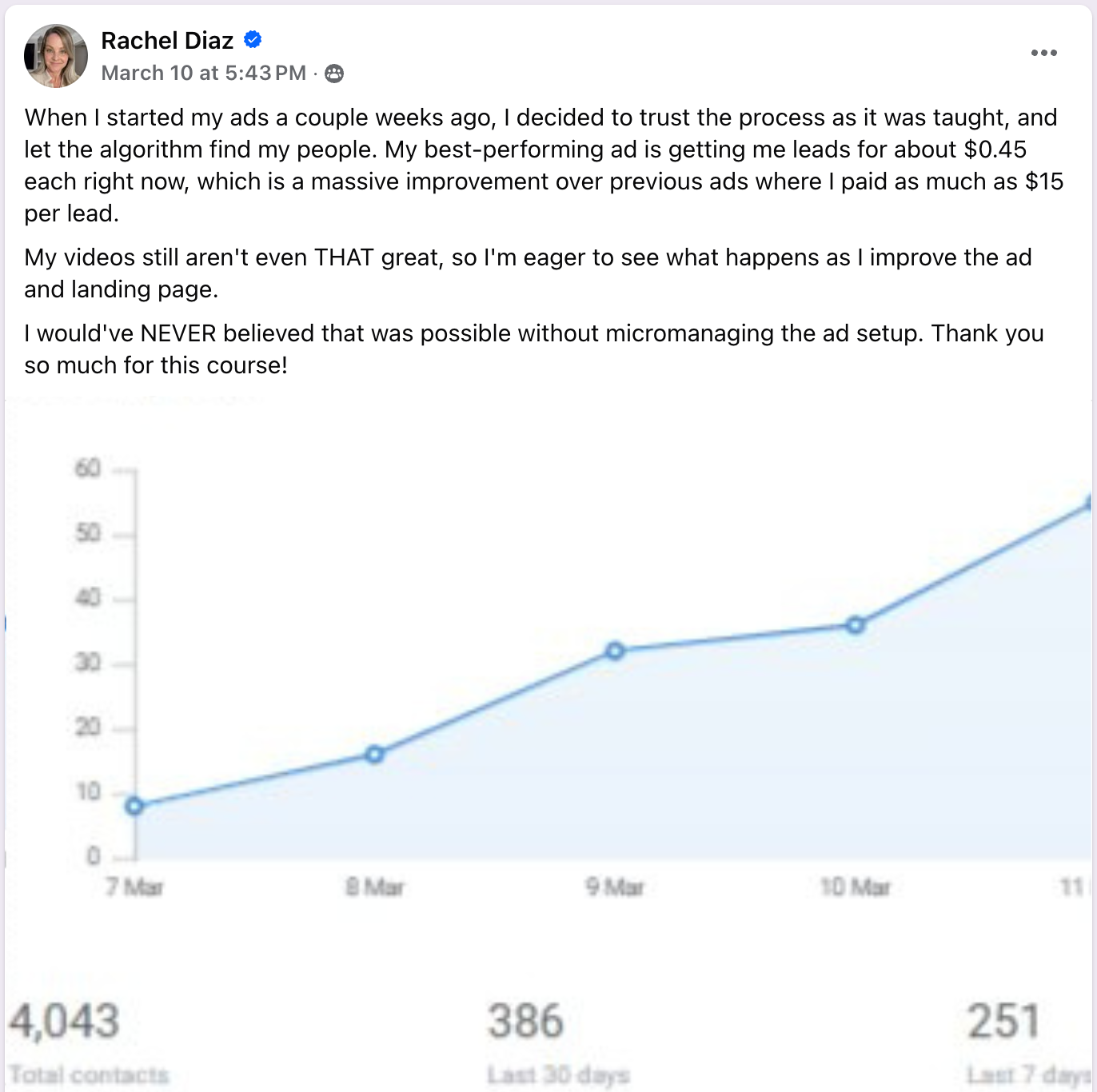Click the 60 y-axis label
1097x1092 pixels.
point(88,468)
